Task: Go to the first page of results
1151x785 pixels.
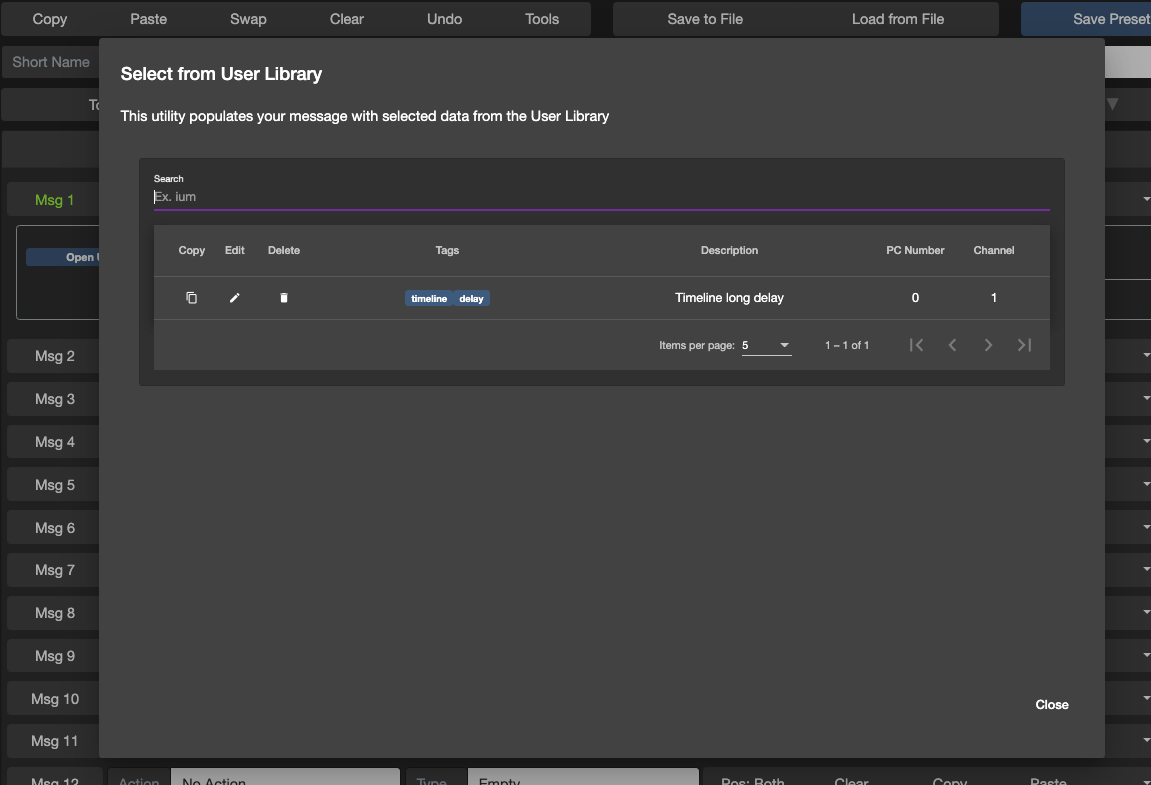Action: (916, 345)
